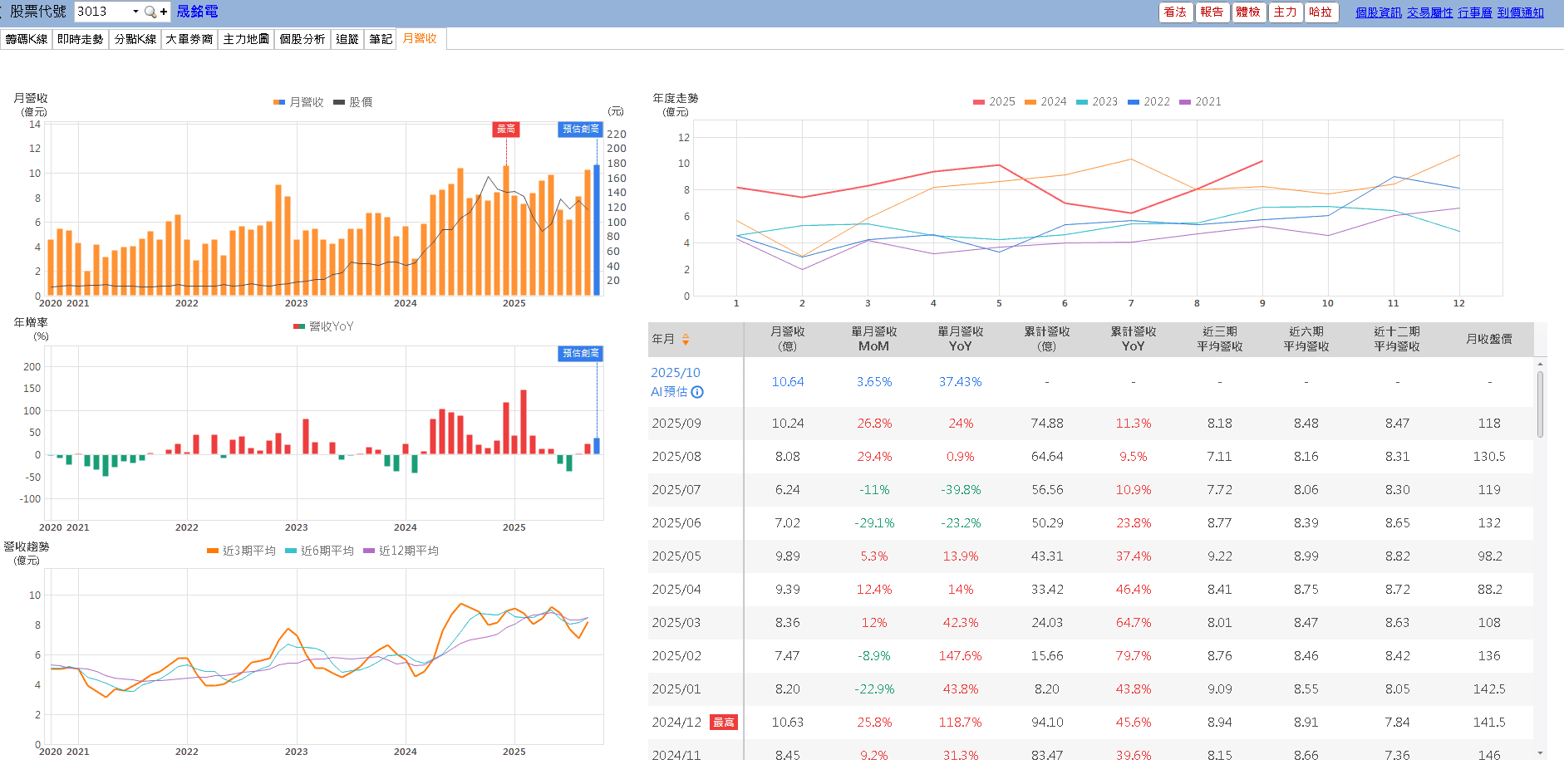Click the red 最高 marker on monthly revenue chart
The width and height of the screenshot is (1564, 784).
(x=506, y=129)
